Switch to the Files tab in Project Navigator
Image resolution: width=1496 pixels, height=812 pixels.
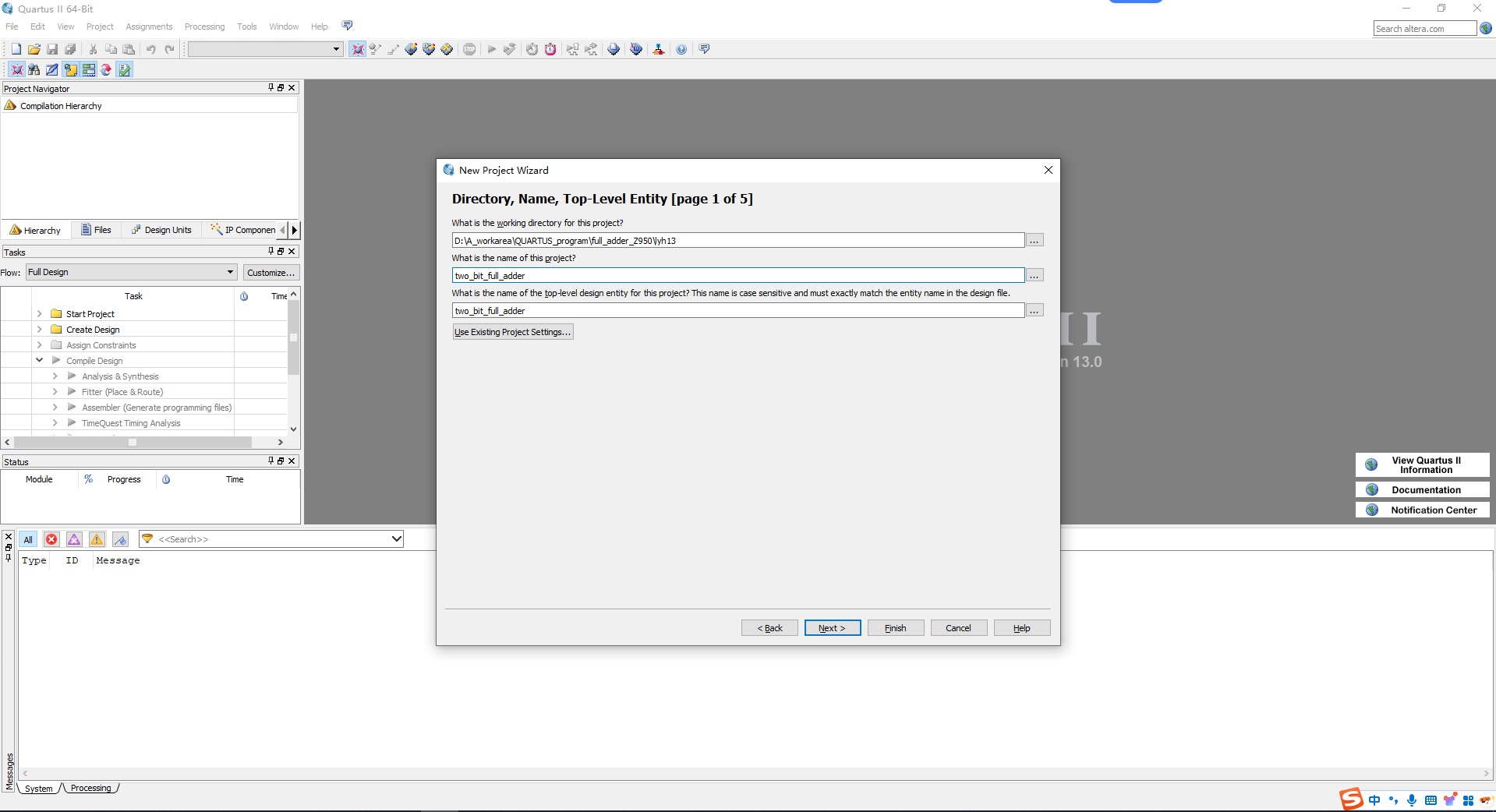96,230
